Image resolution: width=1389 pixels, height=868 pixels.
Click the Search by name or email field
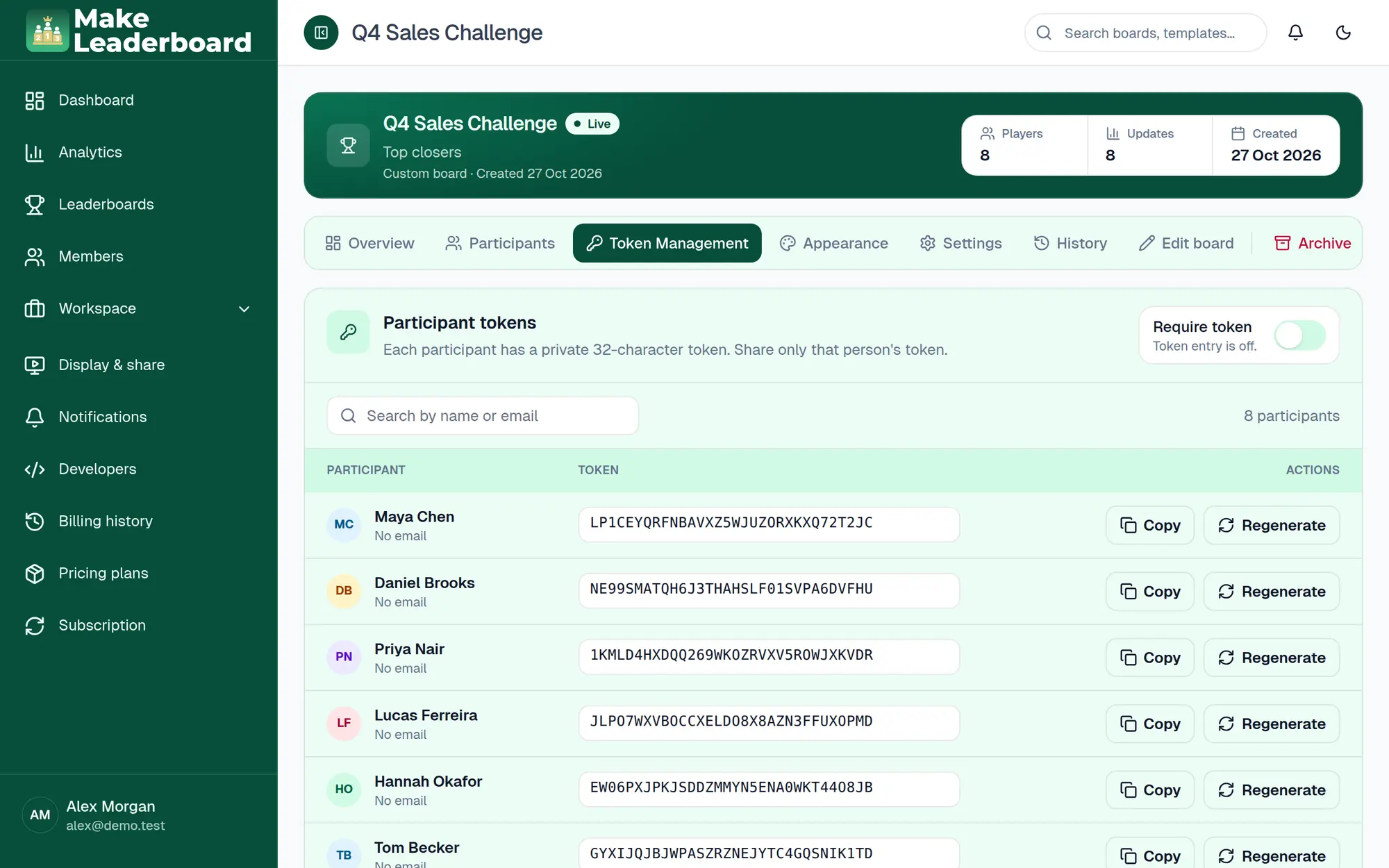point(483,416)
